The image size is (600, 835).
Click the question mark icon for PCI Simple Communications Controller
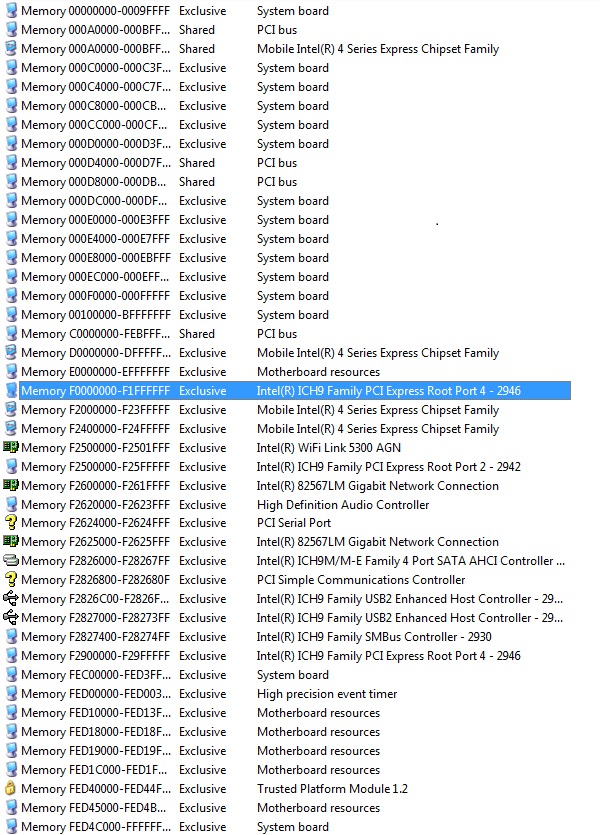[11, 579]
